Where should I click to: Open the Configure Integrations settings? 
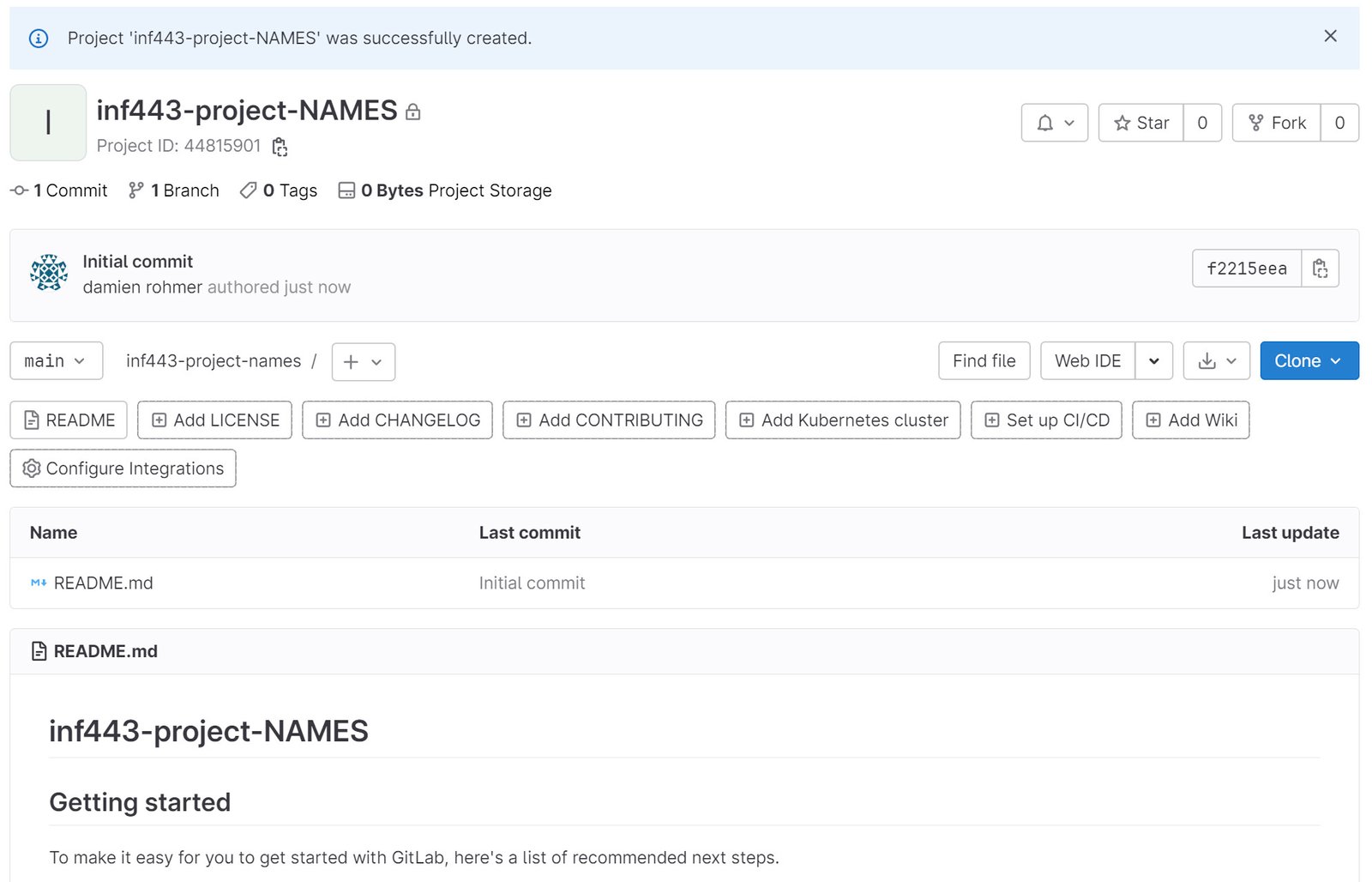[123, 468]
